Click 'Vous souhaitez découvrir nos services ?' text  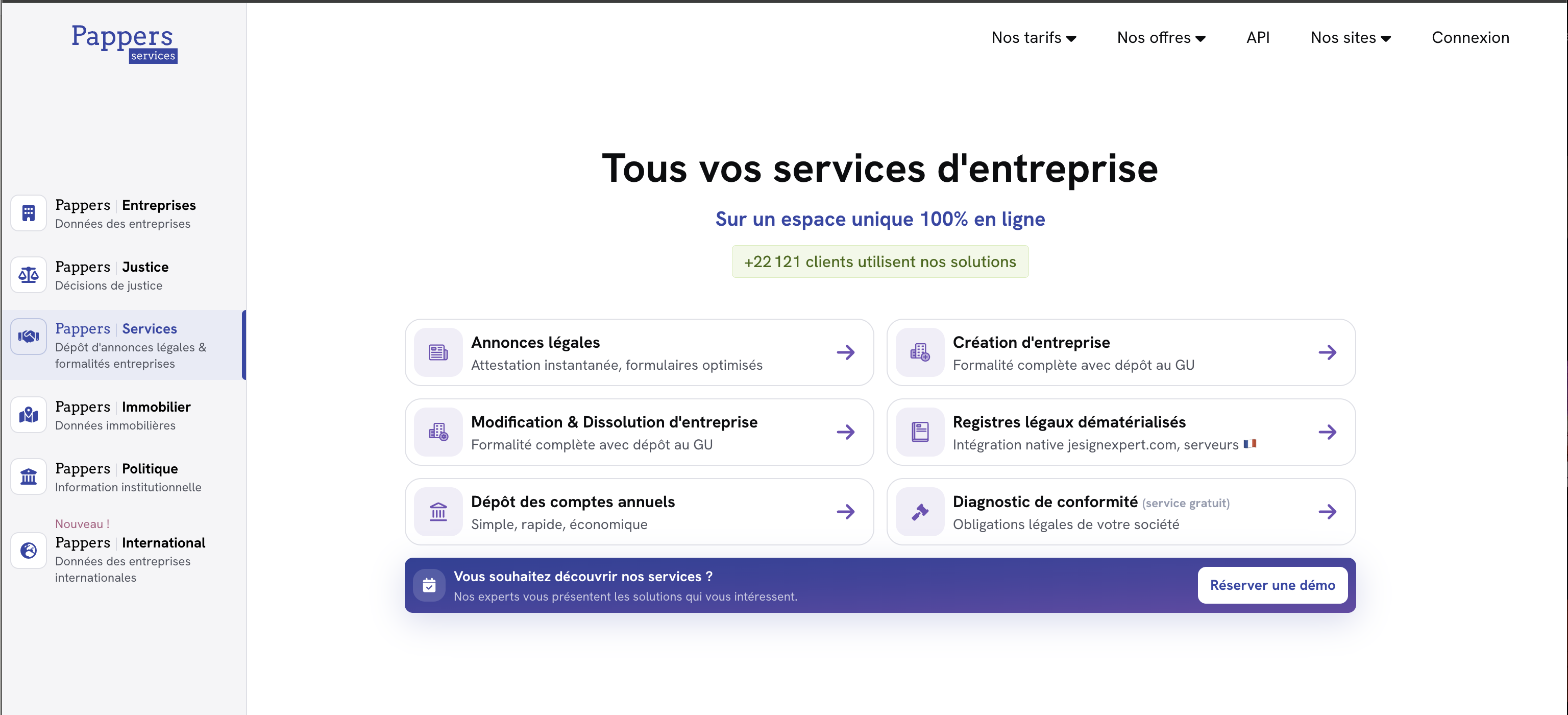(583, 577)
